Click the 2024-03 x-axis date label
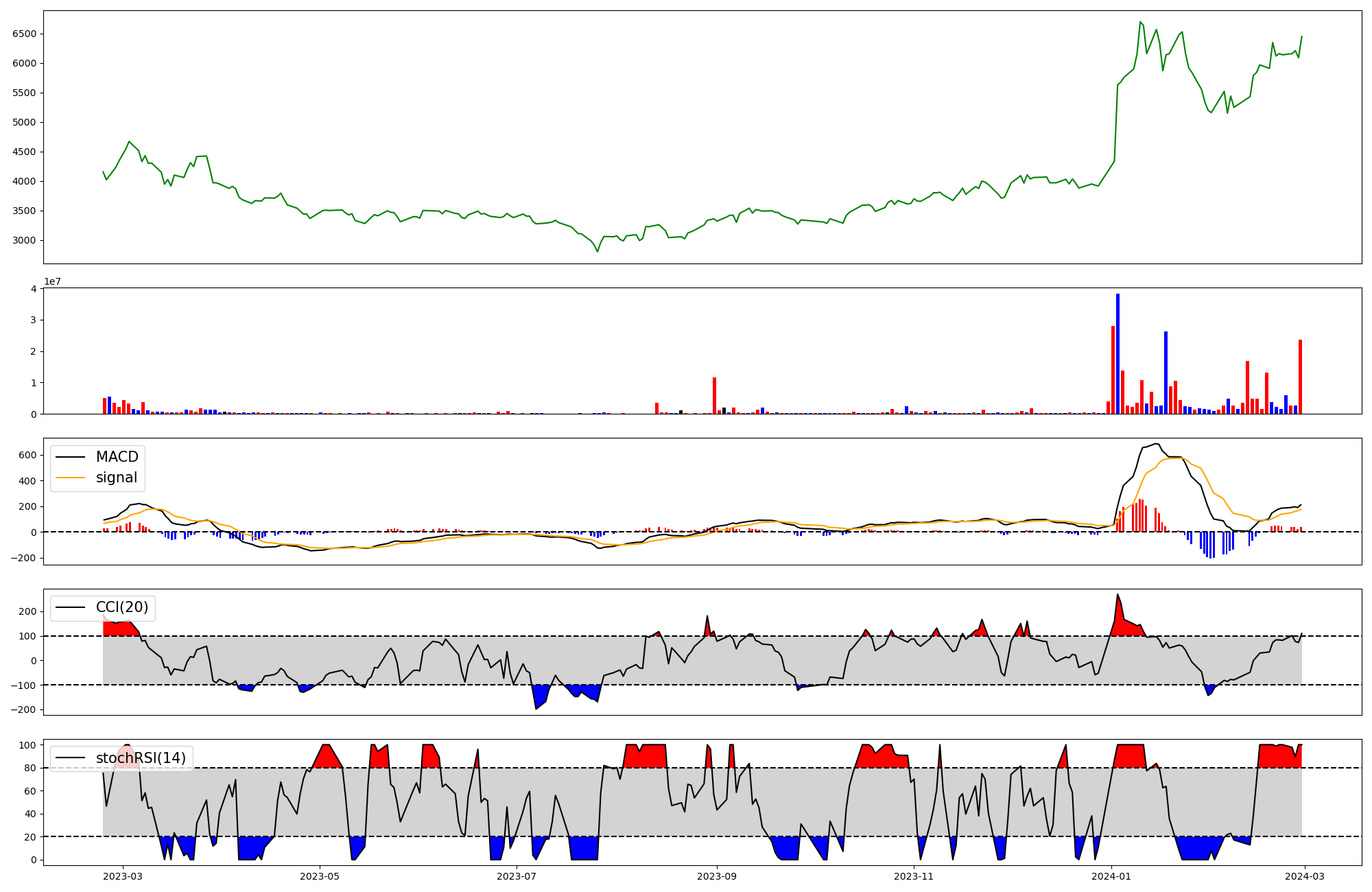The height and width of the screenshot is (892, 1372). (1304, 876)
